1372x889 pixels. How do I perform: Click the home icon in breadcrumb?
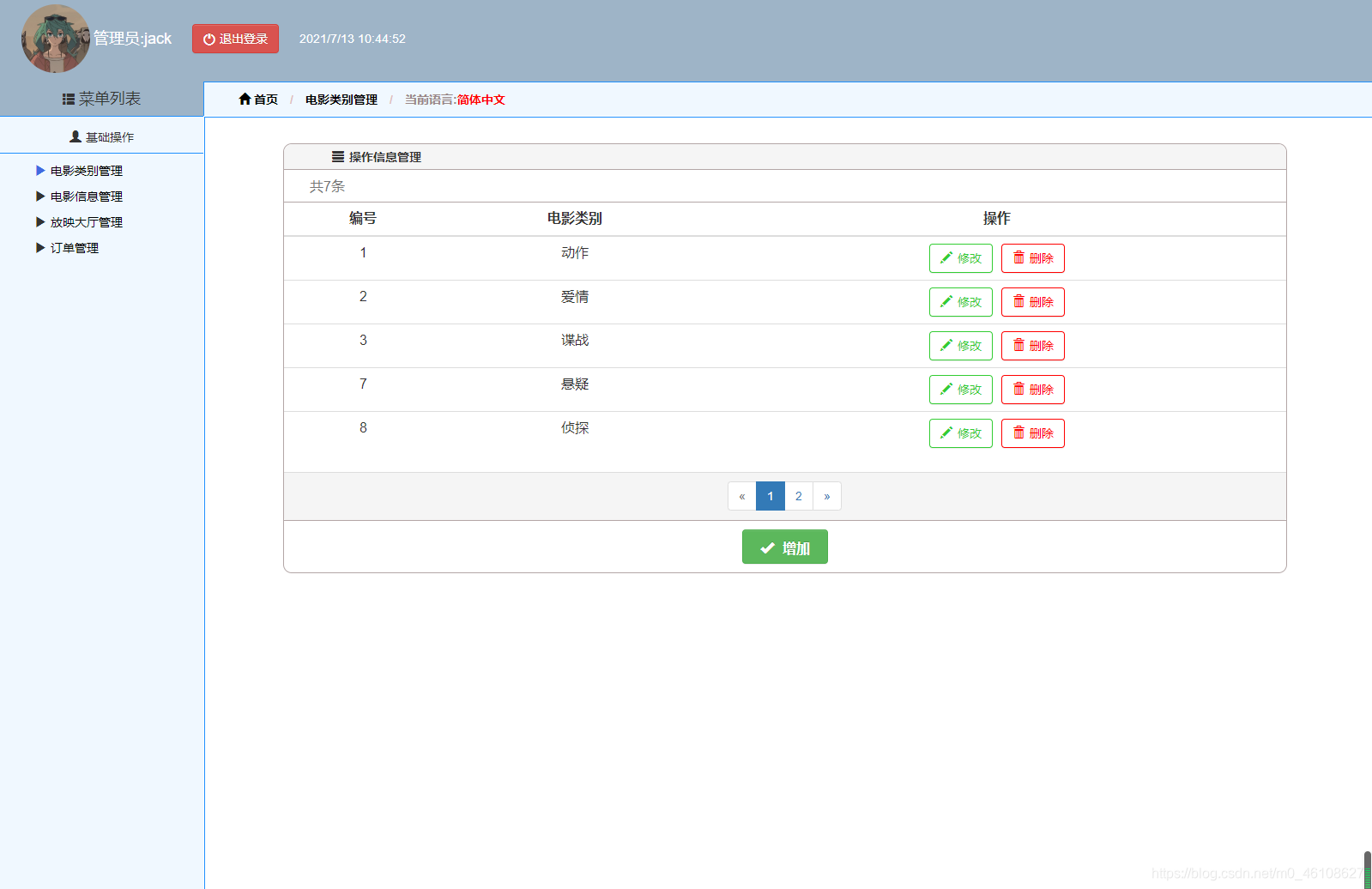tap(245, 99)
